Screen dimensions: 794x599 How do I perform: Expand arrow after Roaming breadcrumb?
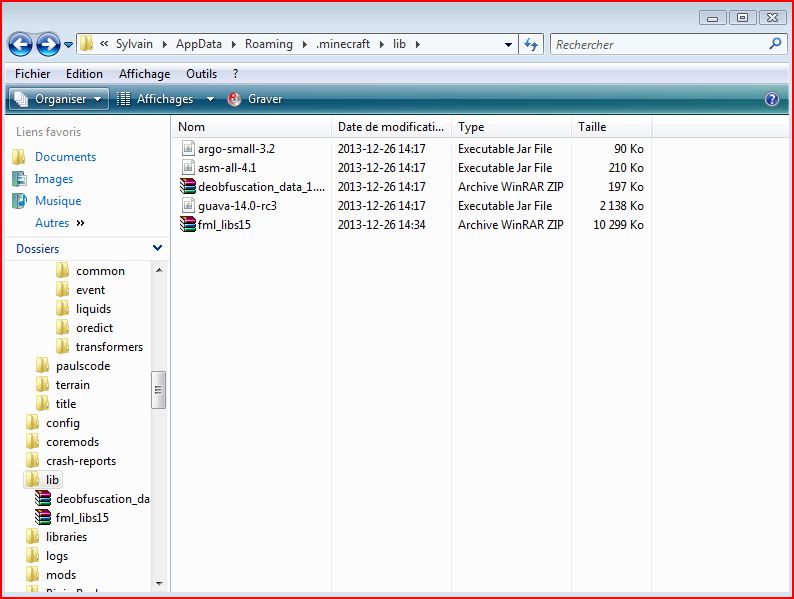(x=304, y=45)
